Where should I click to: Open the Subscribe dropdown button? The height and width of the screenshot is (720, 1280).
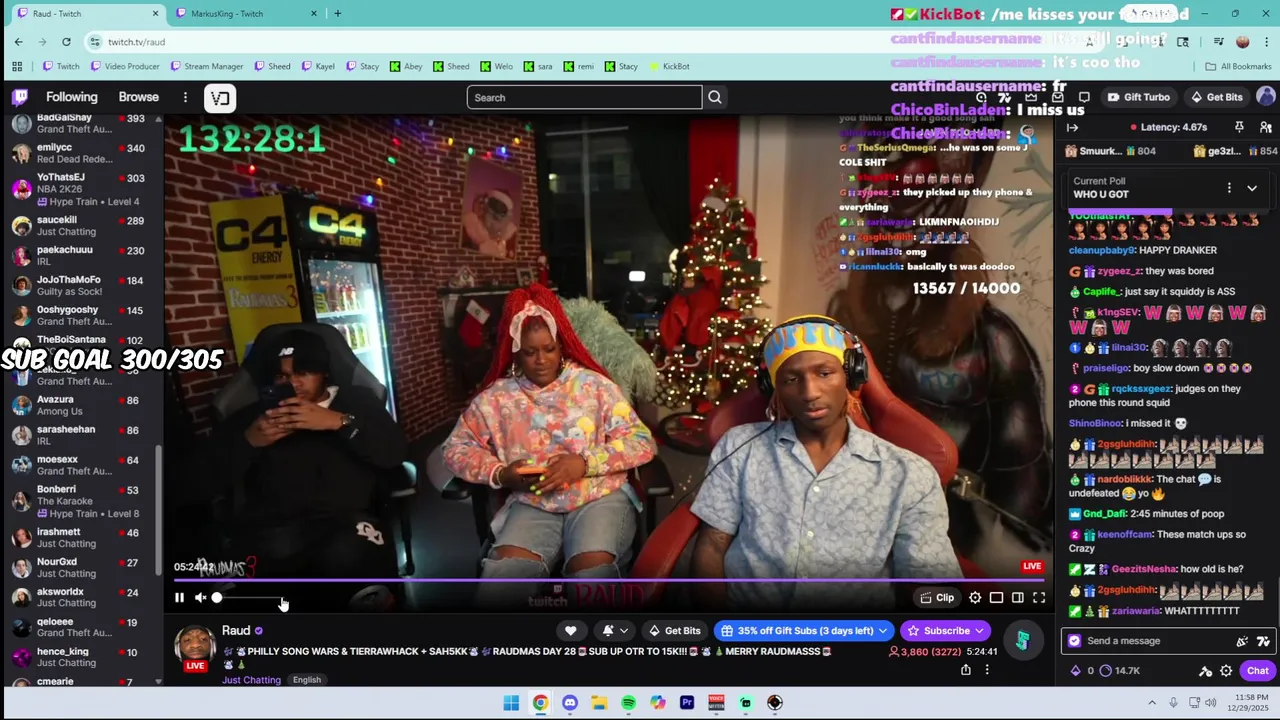(x=945, y=631)
